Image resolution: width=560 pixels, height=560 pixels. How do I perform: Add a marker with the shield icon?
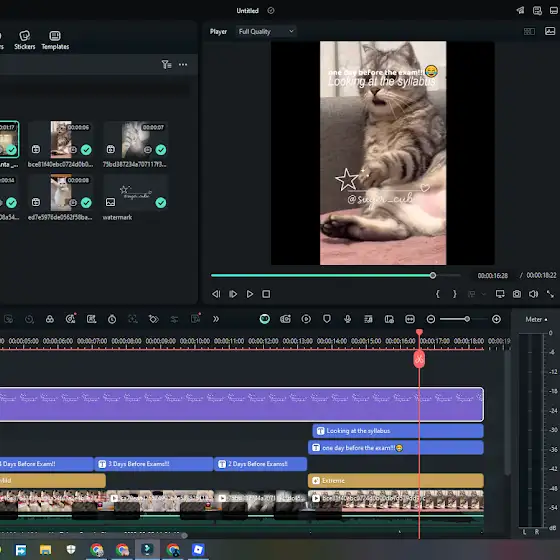pyautogui.click(x=327, y=319)
